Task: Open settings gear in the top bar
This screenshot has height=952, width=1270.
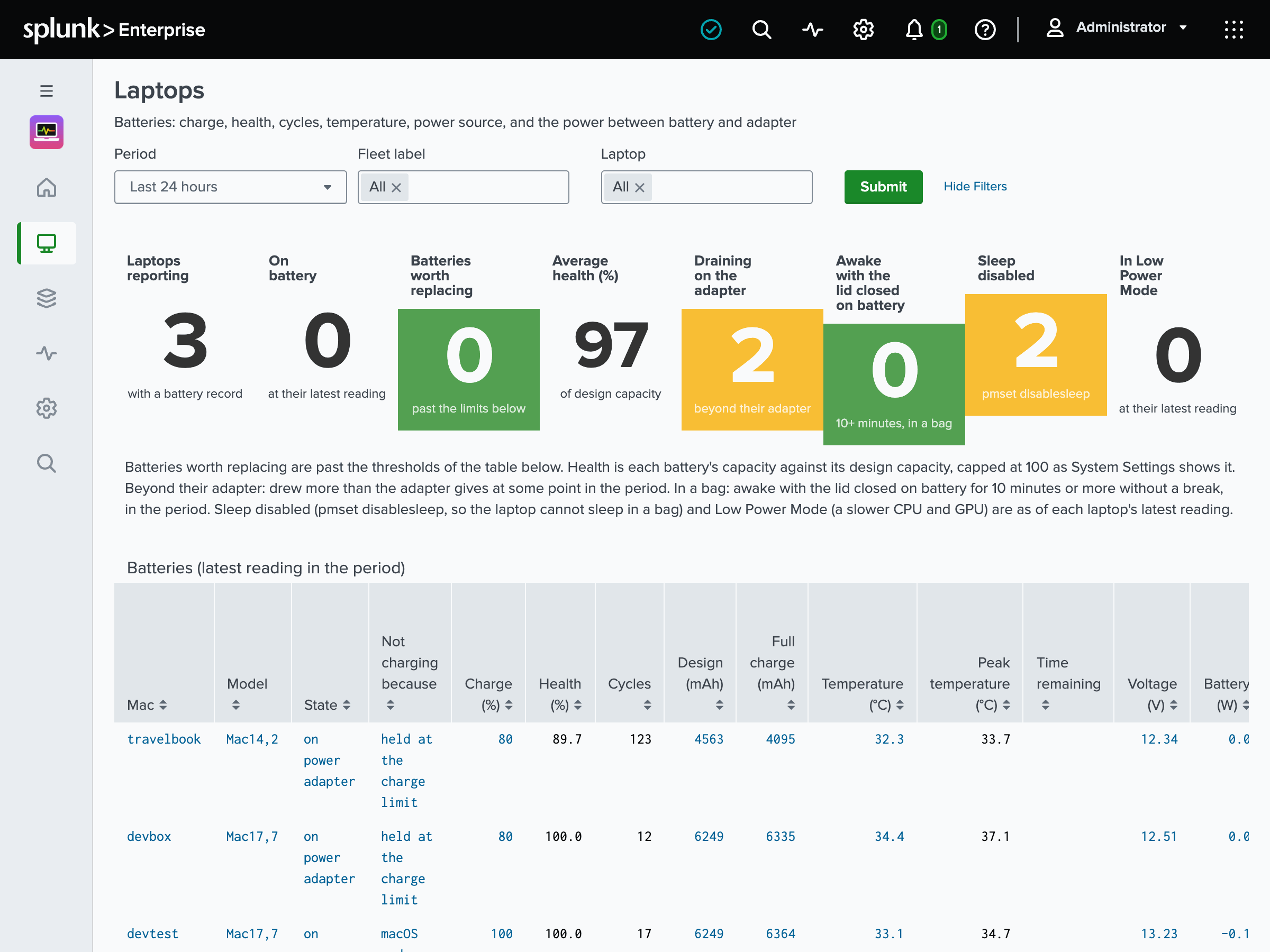Action: pos(863,29)
